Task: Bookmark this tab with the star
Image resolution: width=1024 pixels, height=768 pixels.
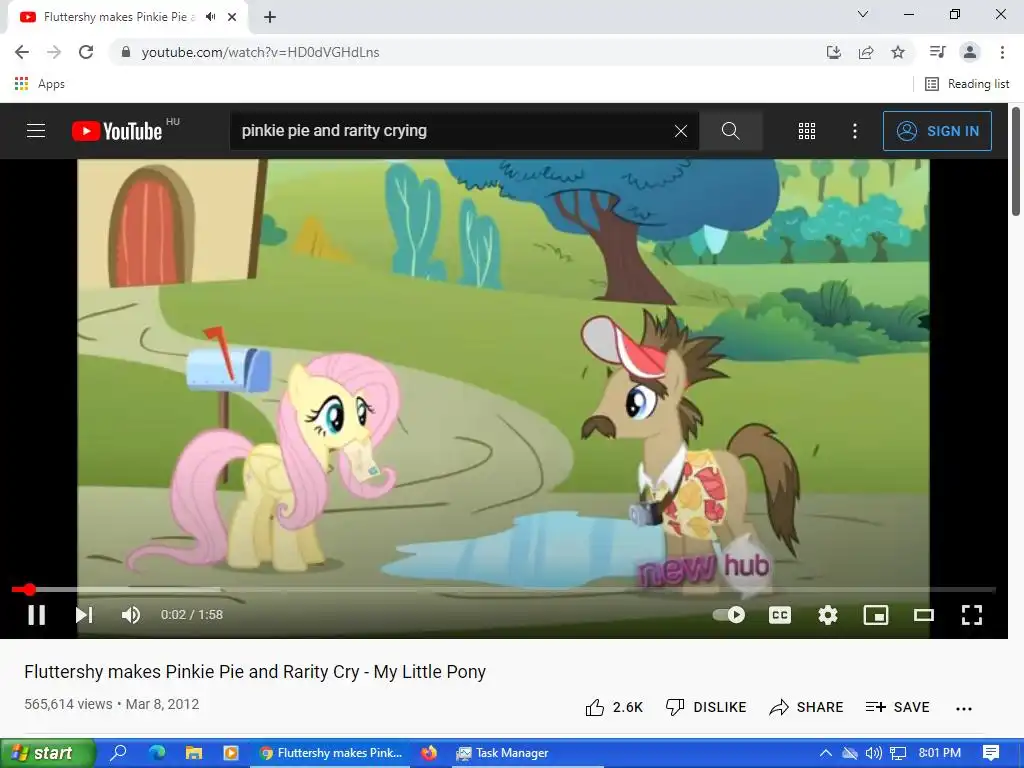Action: (898, 52)
